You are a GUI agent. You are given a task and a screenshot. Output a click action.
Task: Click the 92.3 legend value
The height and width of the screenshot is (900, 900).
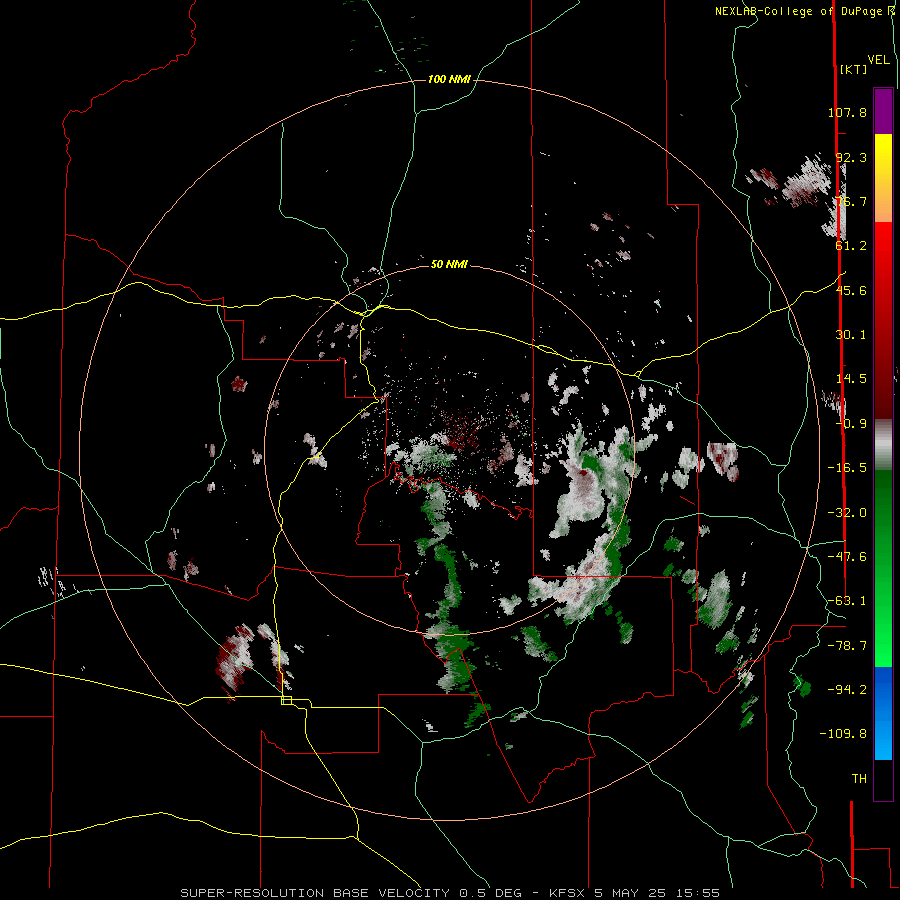pyautogui.click(x=851, y=157)
